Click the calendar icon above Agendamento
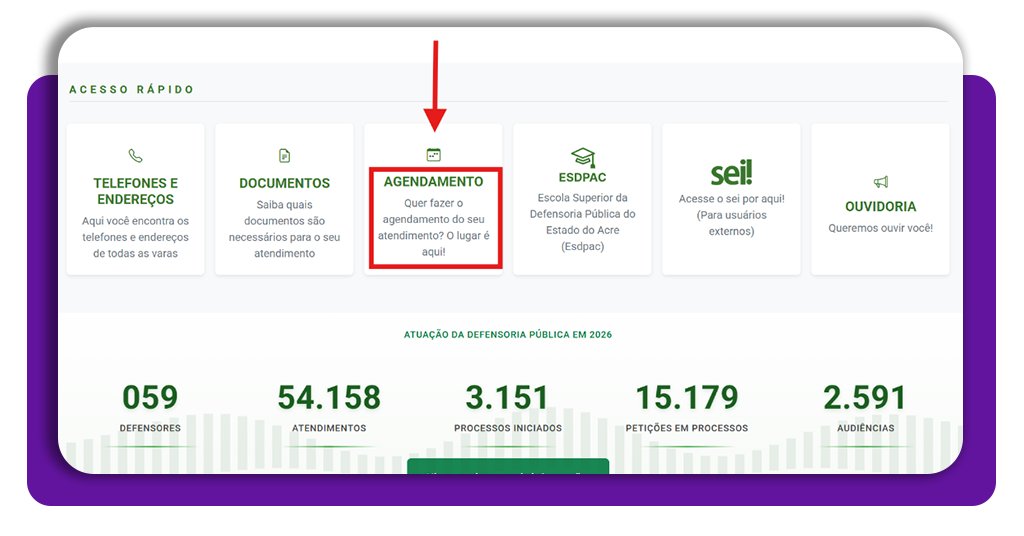The height and width of the screenshot is (536, 1024). (433, 155)
